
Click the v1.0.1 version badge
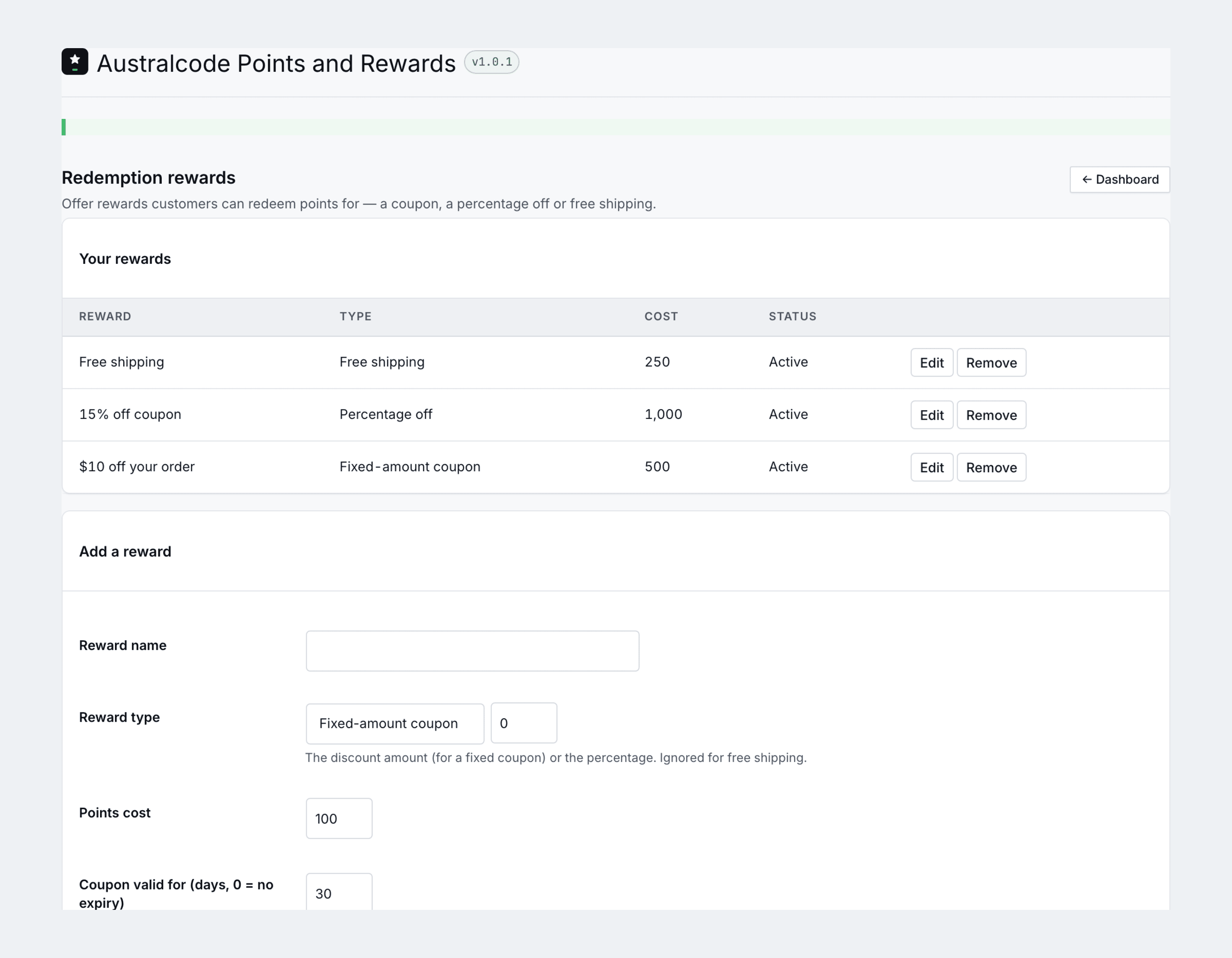click(x=491, y=62)
